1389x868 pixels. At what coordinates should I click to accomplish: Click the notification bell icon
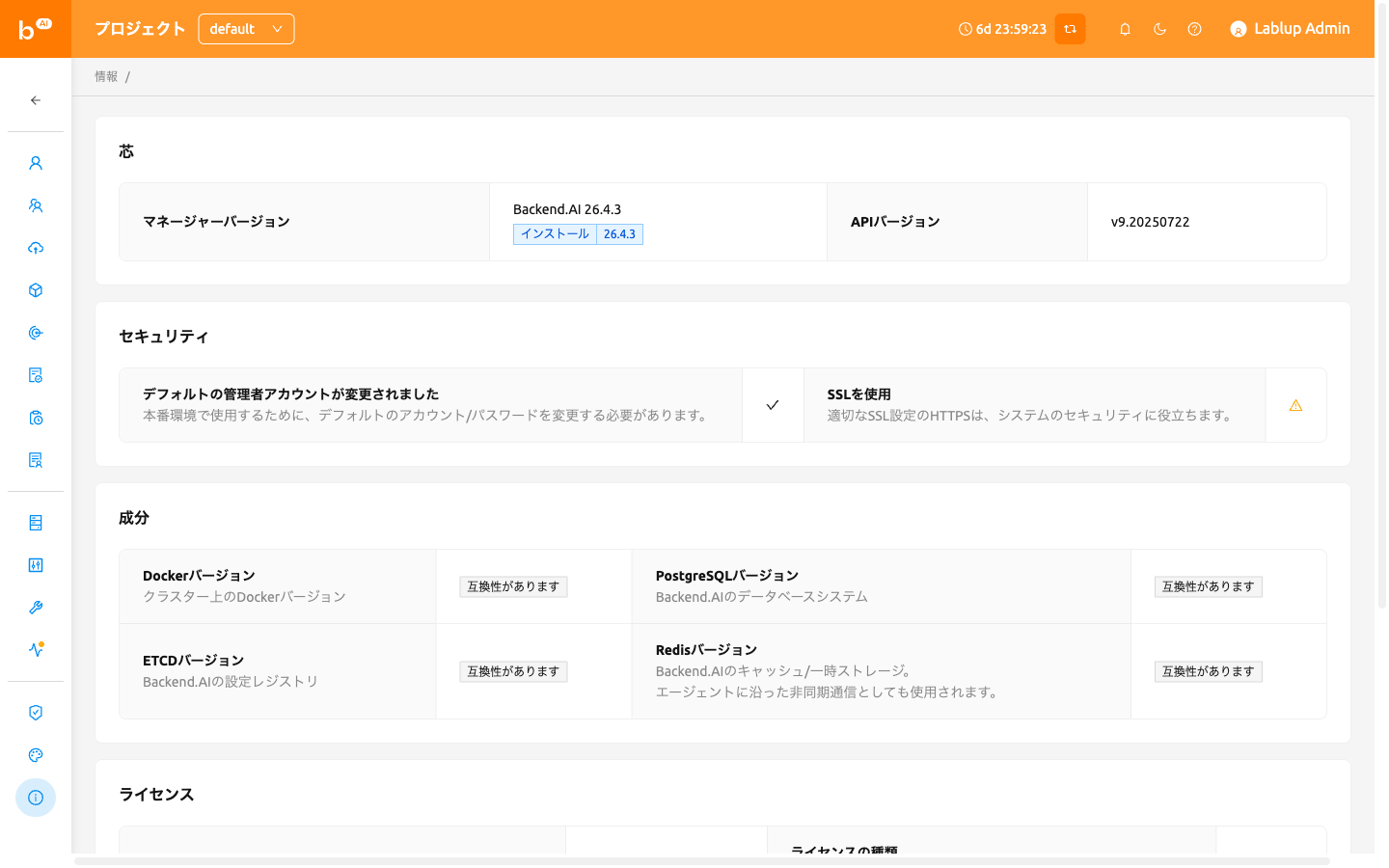[1125, 29]
